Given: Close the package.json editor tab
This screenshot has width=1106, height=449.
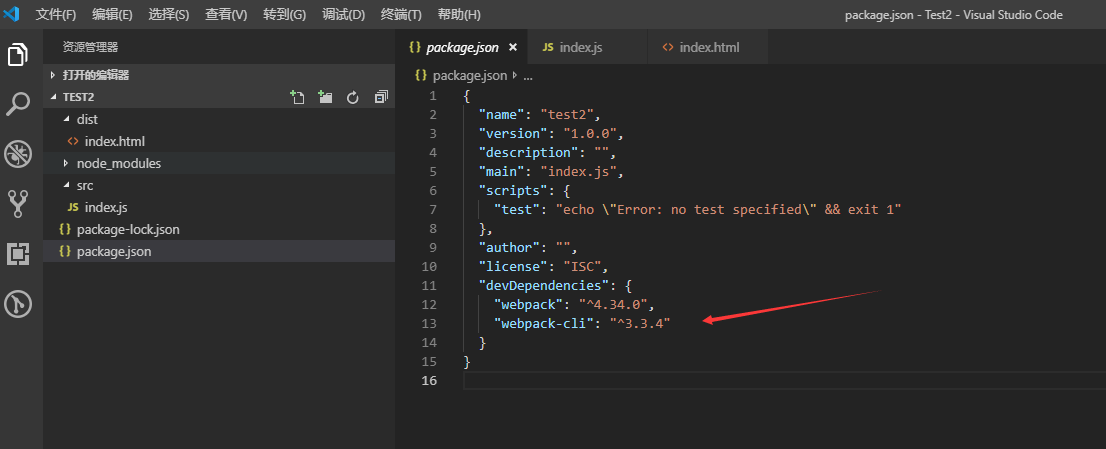Looking at the screenshot, I should tap(513, 47).
